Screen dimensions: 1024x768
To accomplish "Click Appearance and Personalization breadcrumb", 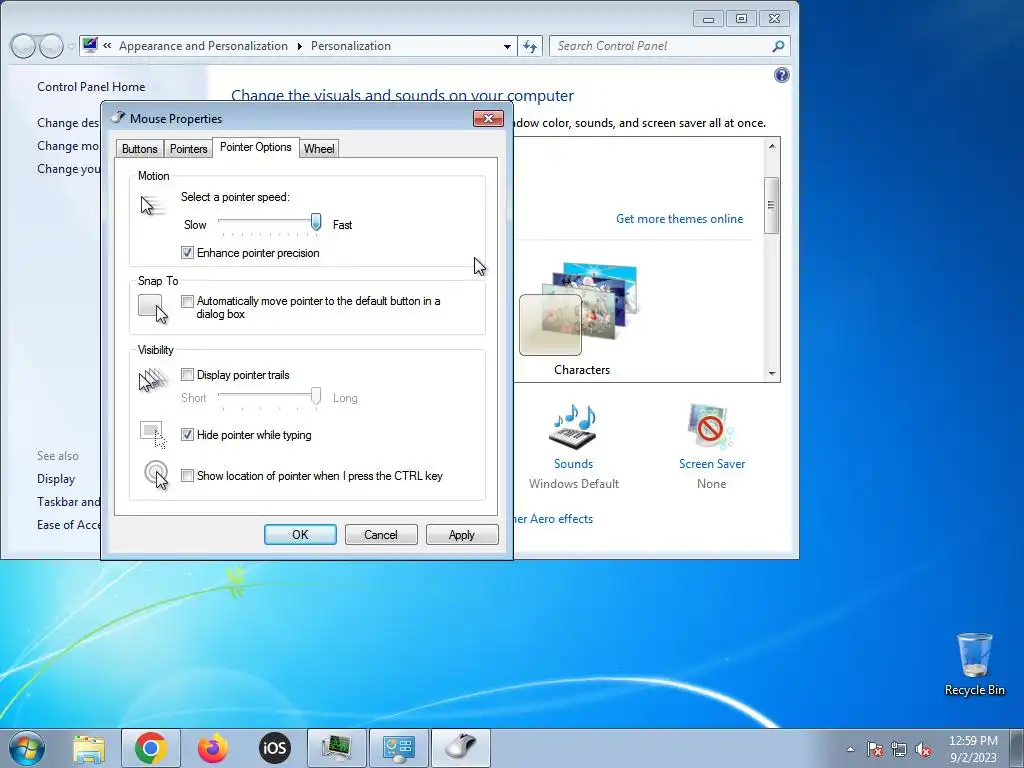I will point(203,46).
